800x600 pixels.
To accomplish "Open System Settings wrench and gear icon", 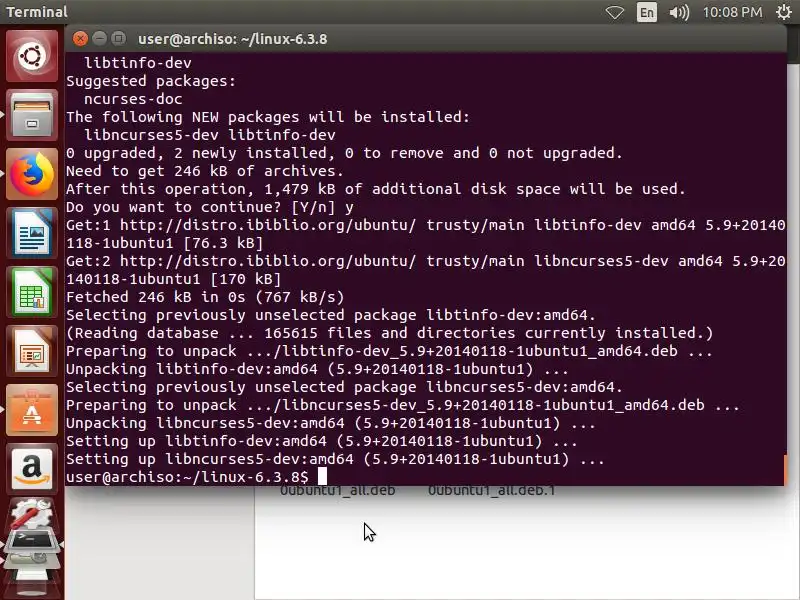I will 32,515.
